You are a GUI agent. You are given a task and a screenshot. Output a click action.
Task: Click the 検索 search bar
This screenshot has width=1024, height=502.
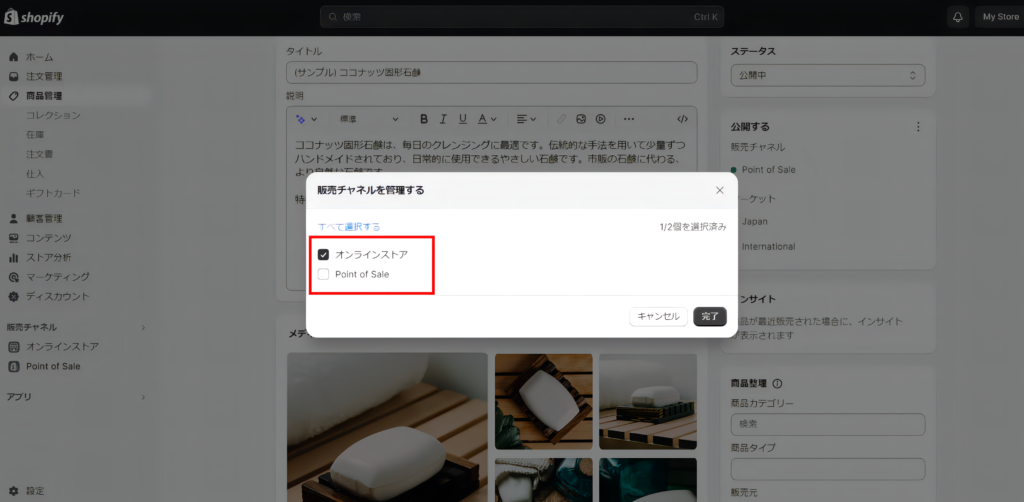point(522,17)
